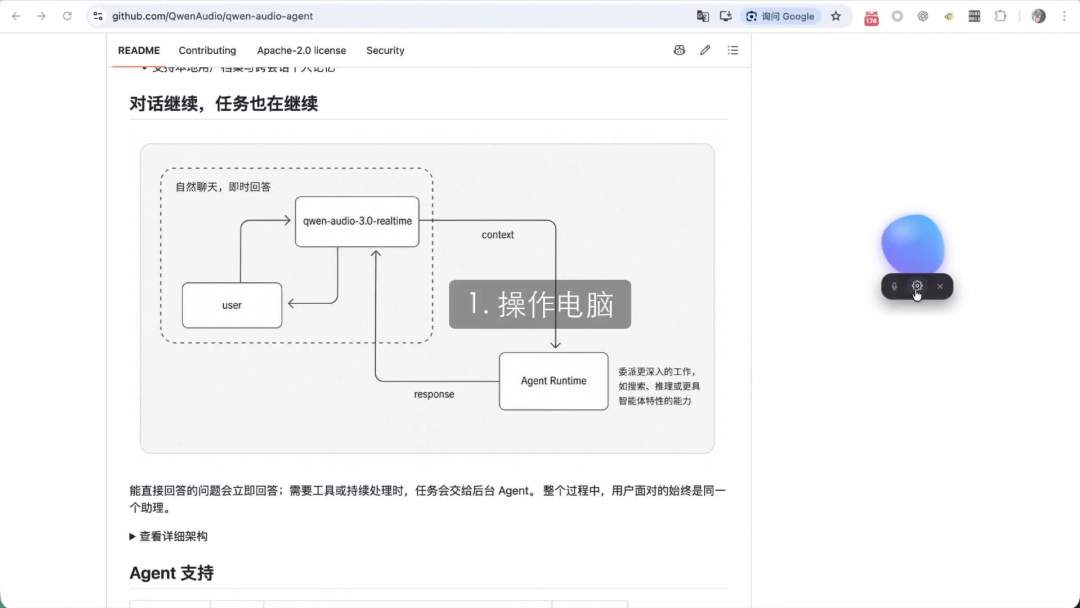Screen dimensions: 1080x608
Task: Click the paragraph starting 能直接回答的问题
Action: 428,499
